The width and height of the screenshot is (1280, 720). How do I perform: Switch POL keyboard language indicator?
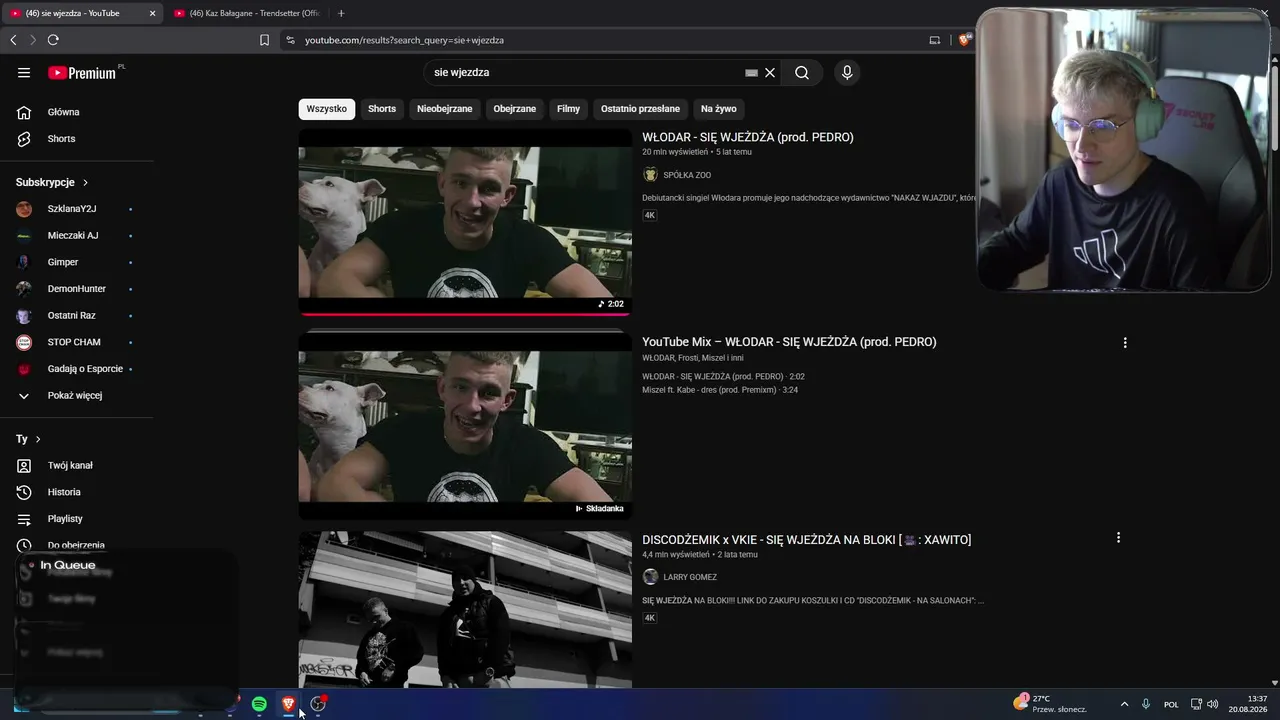[x=1171, y=705]
